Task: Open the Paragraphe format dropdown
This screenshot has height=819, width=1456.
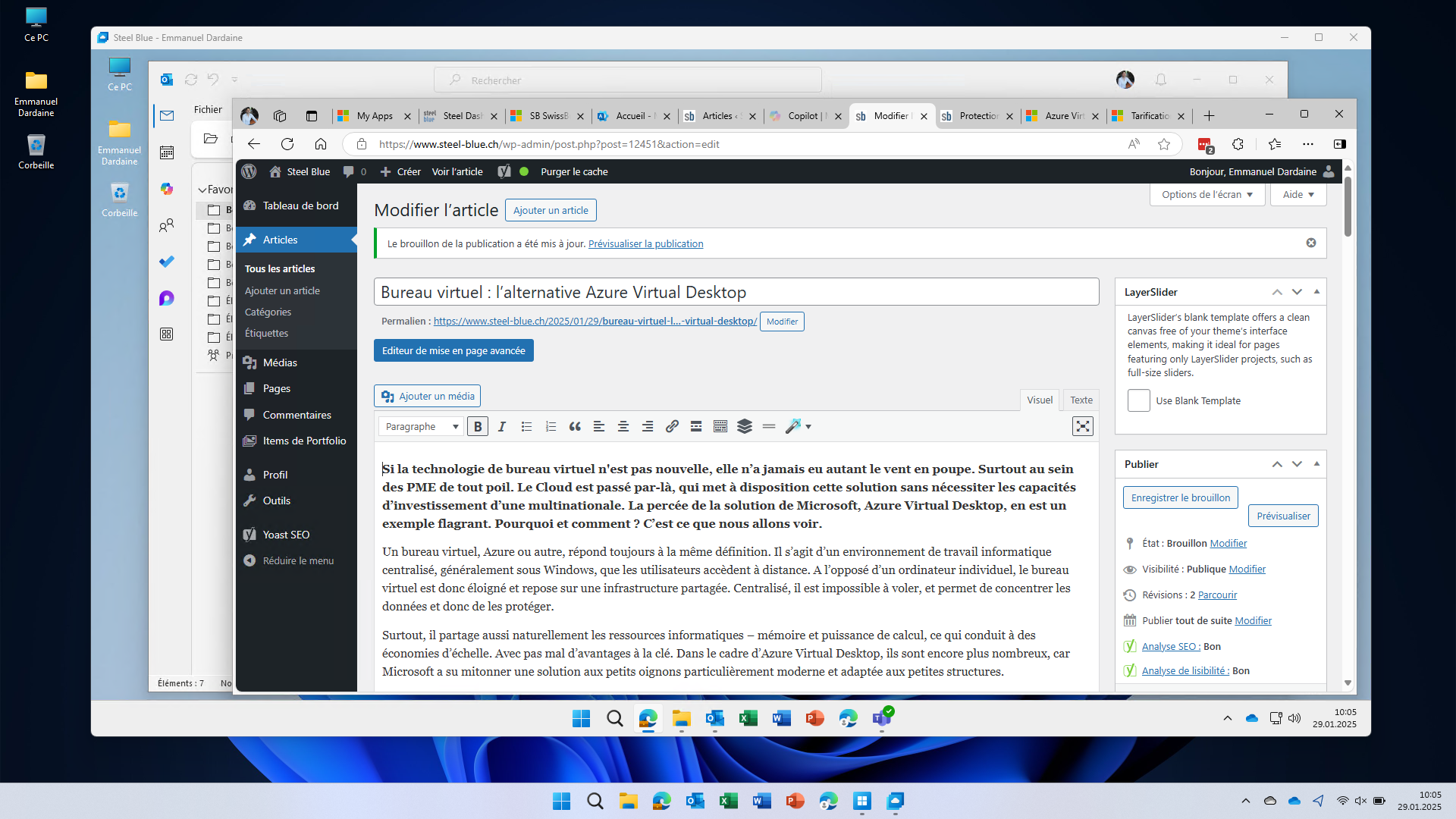Action: click(x=421, y=427)
